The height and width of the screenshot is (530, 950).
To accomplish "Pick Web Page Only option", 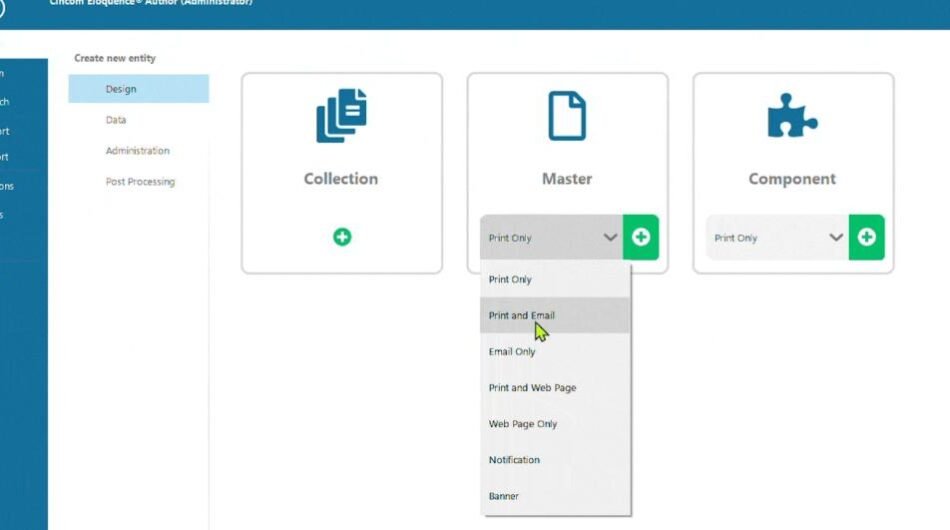I will (556, 424).
